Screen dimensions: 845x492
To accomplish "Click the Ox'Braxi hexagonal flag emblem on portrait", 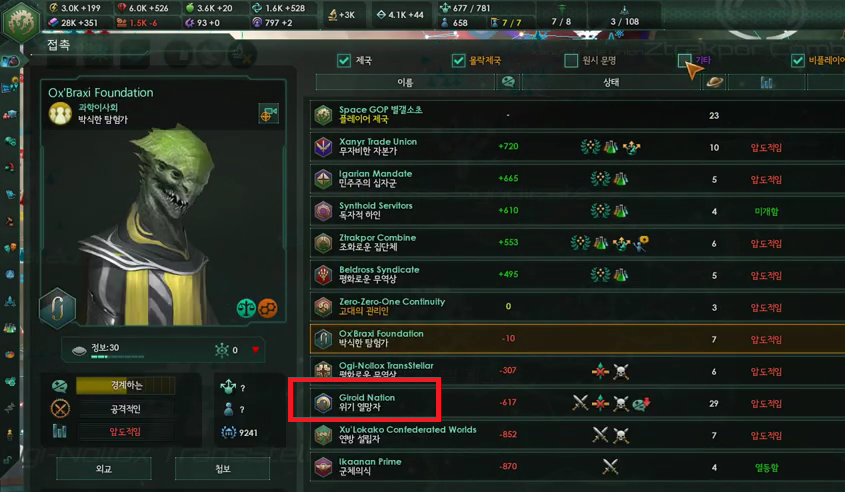I will [x=57, y=309].
